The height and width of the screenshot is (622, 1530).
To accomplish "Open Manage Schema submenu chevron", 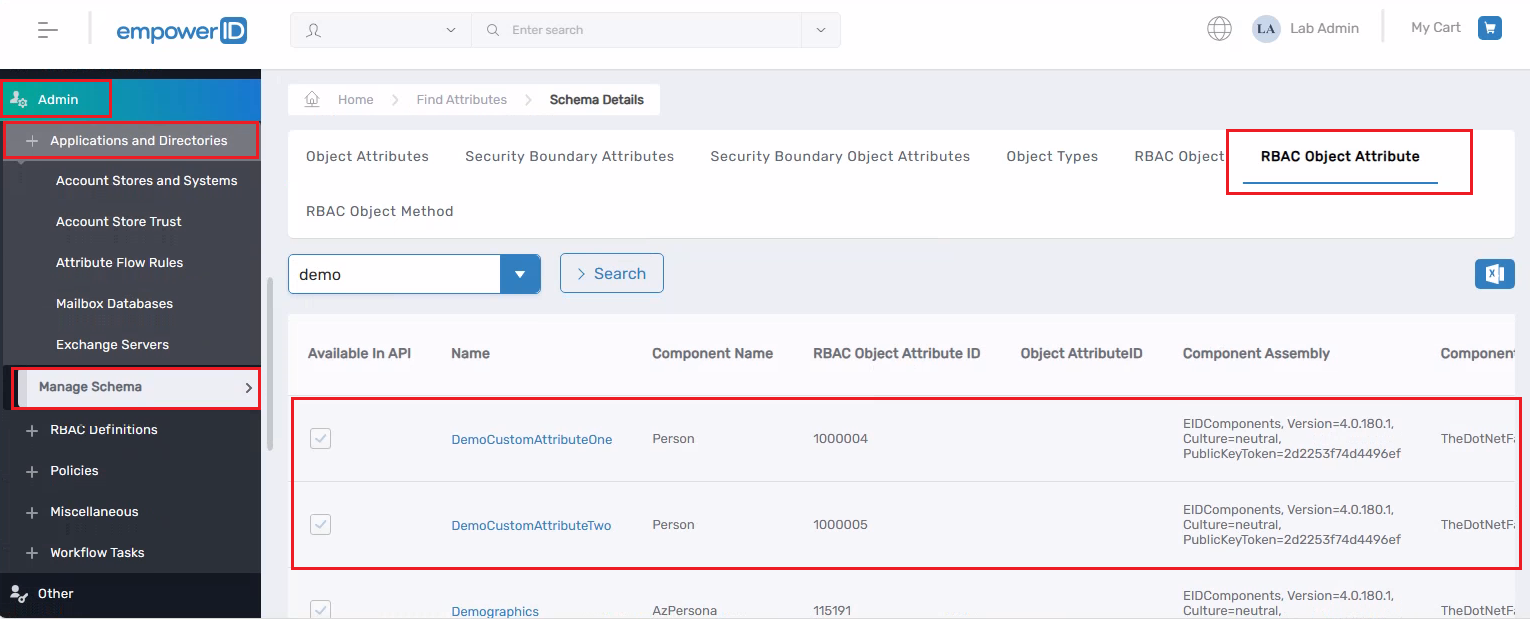I will [249, 388].
